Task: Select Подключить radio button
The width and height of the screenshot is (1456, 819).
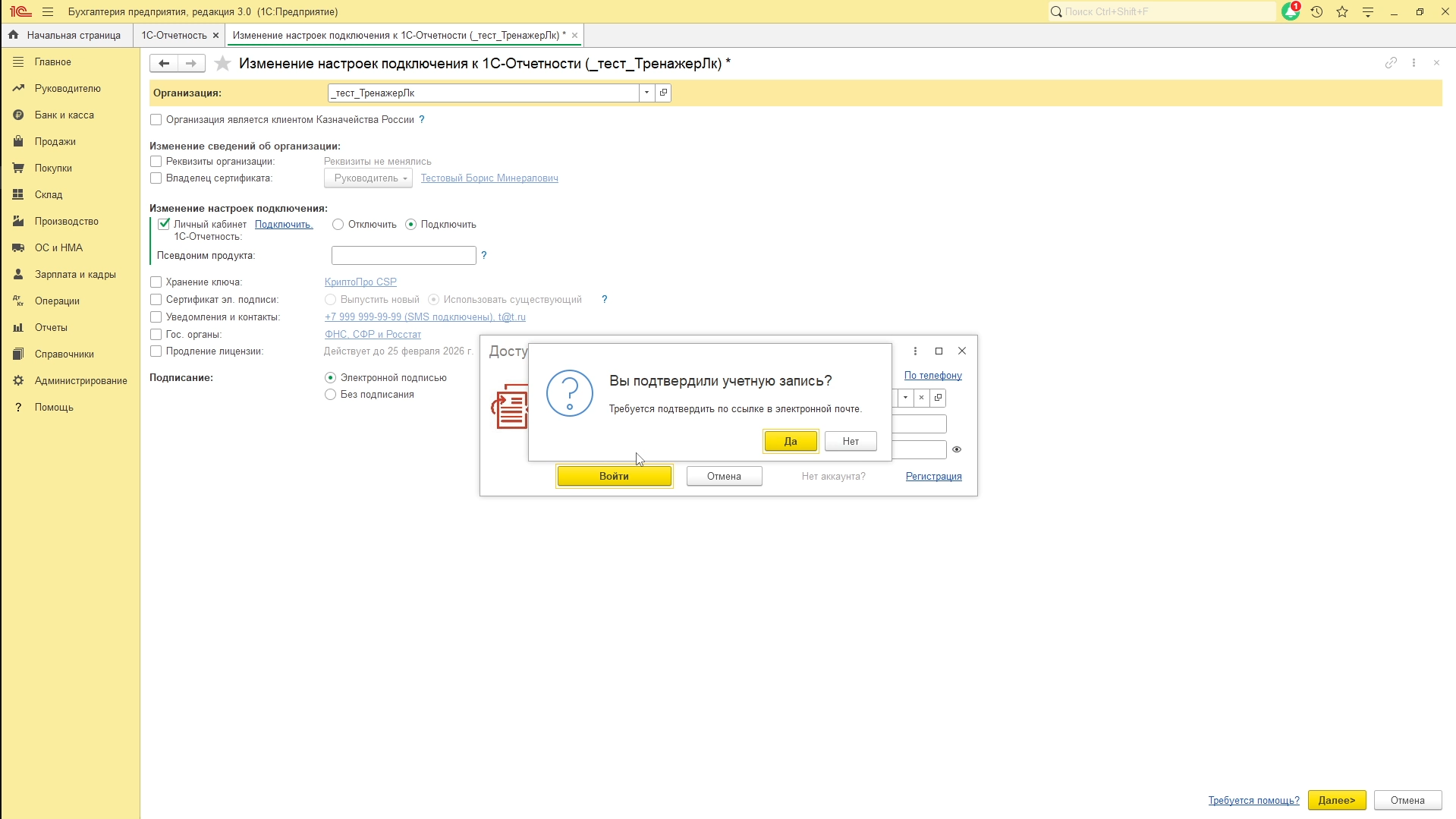Action: click(410, 224)
